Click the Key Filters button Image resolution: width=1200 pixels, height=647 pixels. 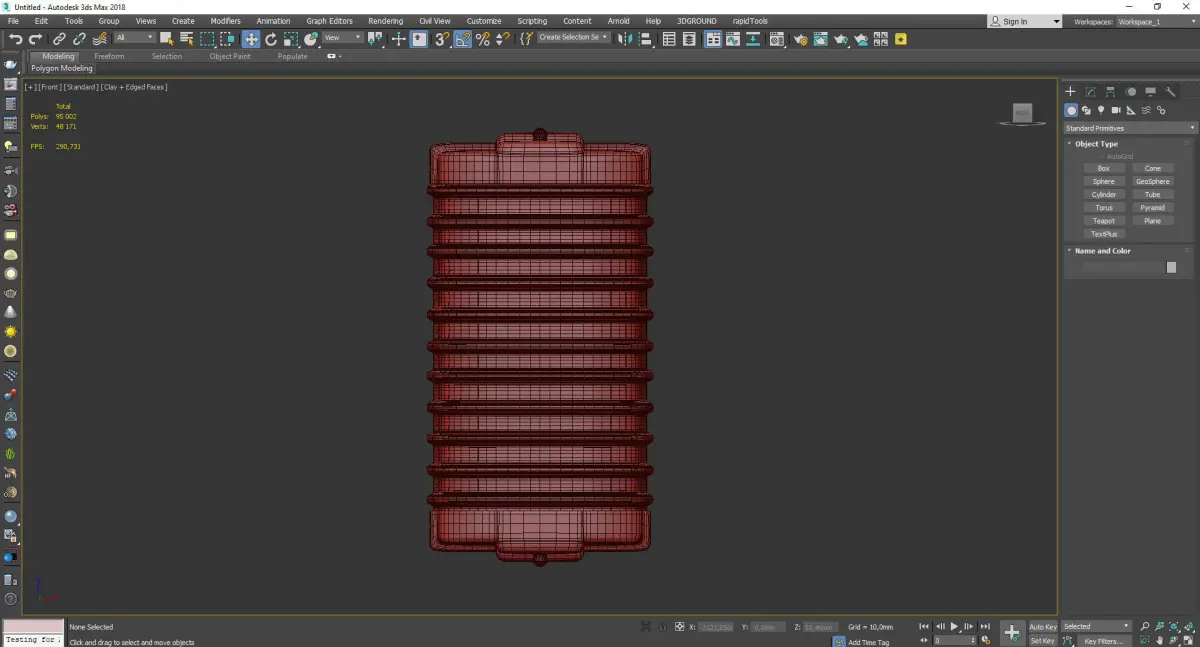click(1103, 641)
